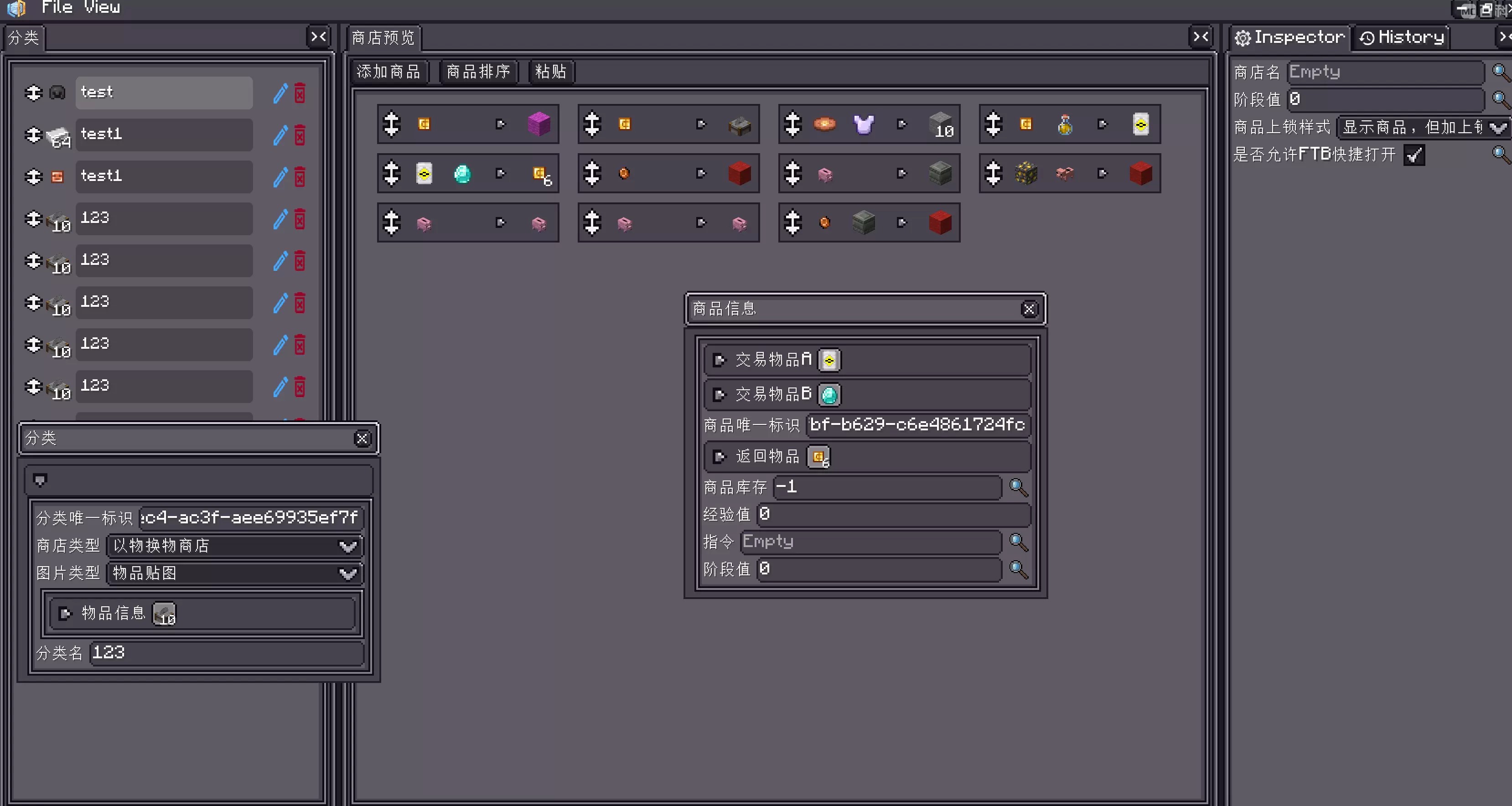Open the 图片类型 dropdown showing 物品贴图
This screenshot has height=806, width=1512.
click(x=235, y=573)
